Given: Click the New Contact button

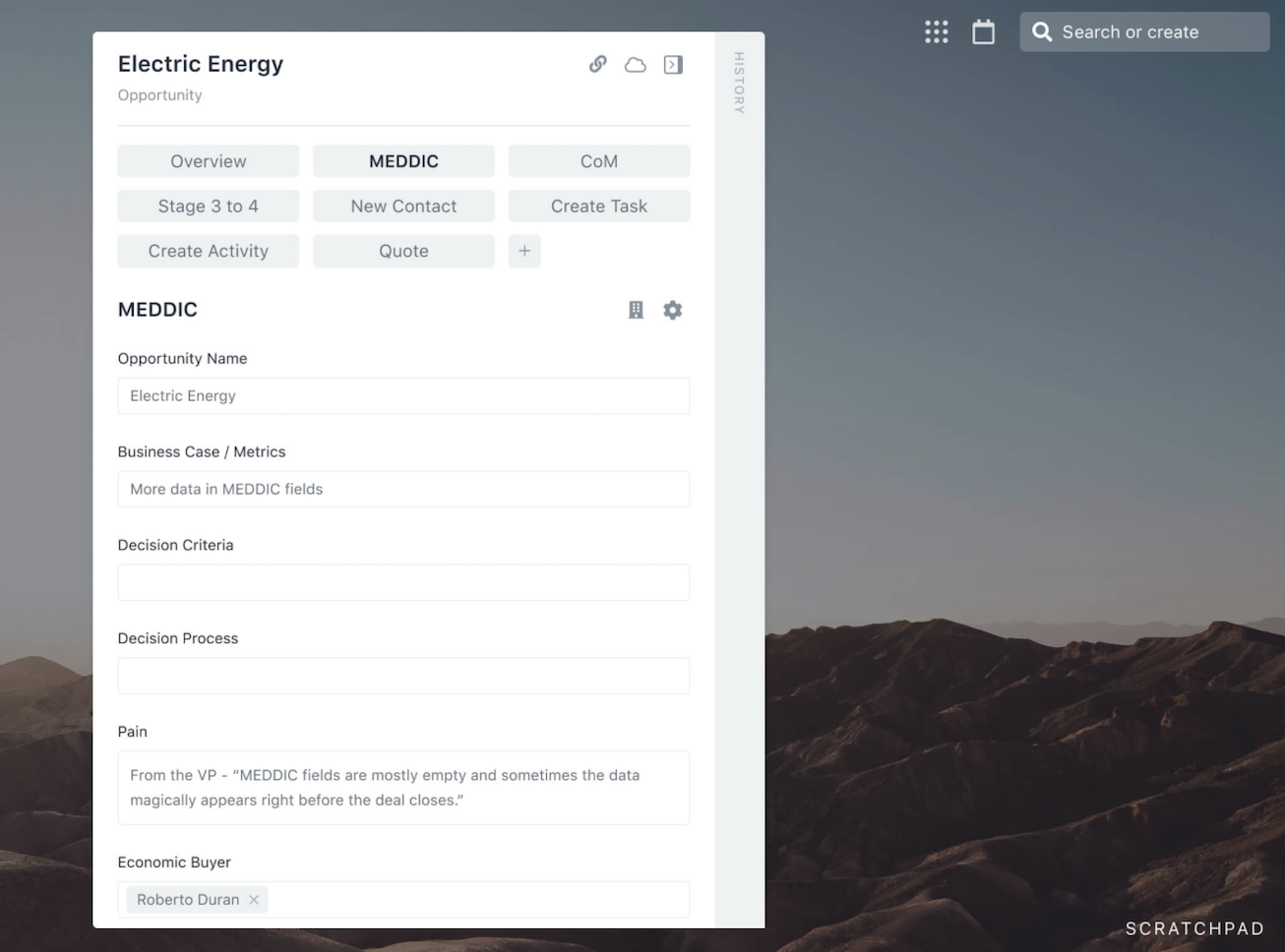Looking at the screenshot, I should [403, 206].
